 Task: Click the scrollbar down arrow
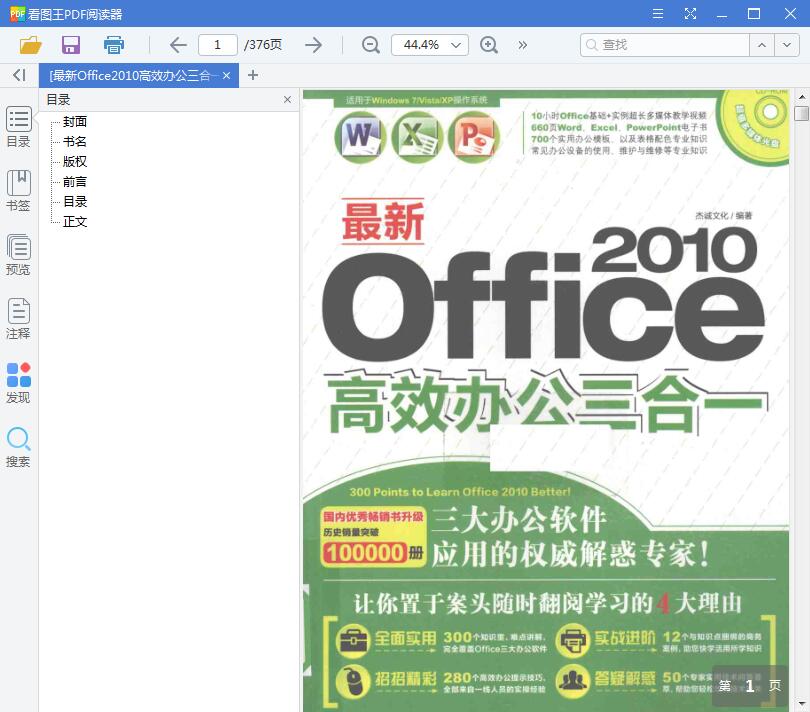point(801,704)
